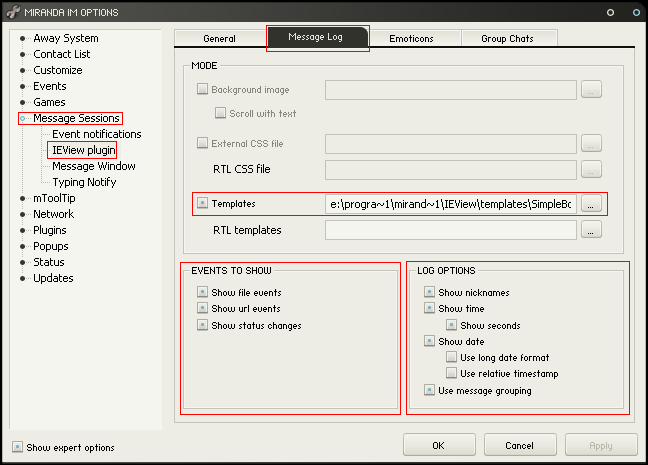Toggle Scroll with text checkbox
Viewport: 648px width, 465px height.
[x=220, y=113]
